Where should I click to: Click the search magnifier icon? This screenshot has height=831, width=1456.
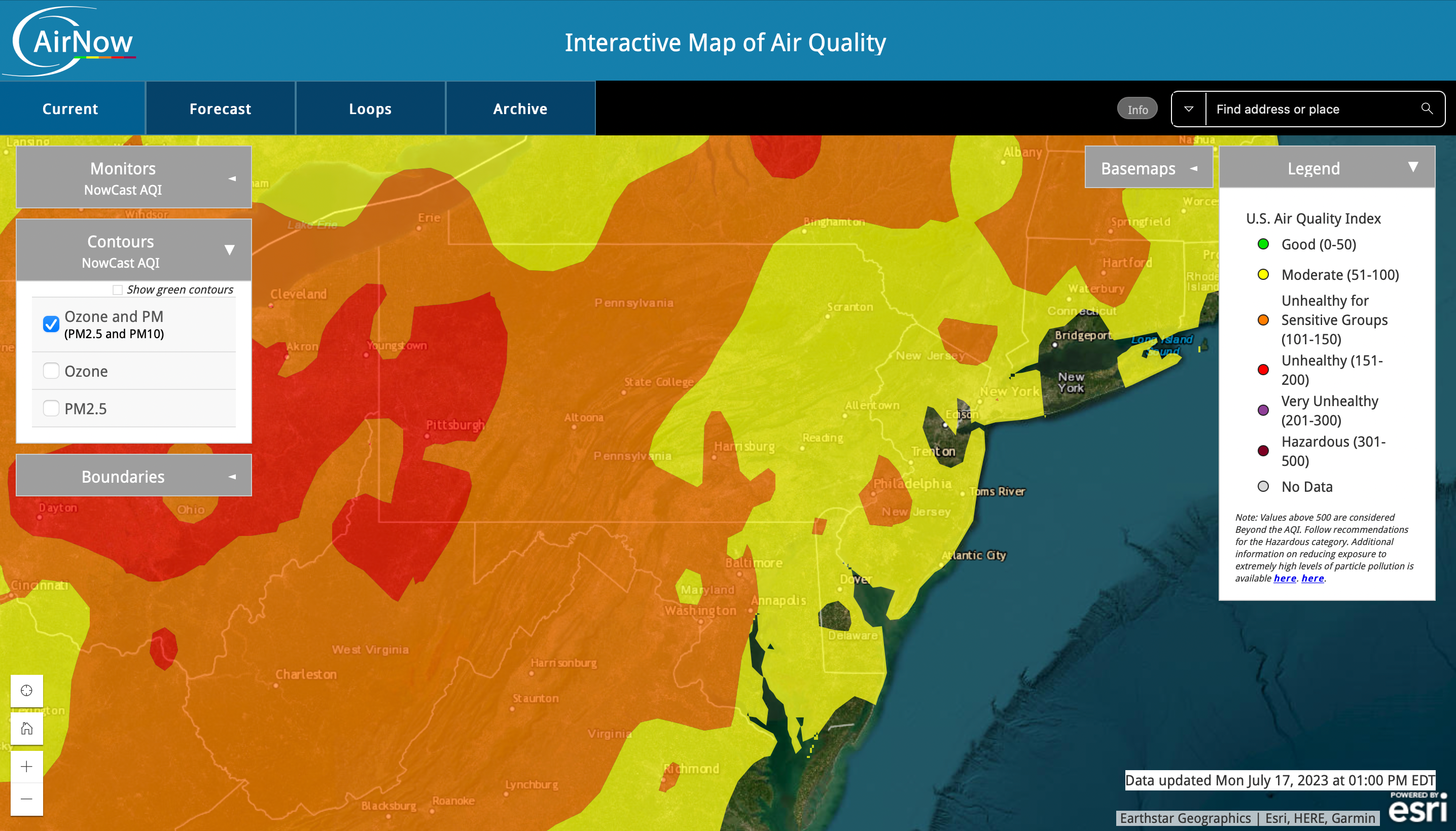[1426, 109]
